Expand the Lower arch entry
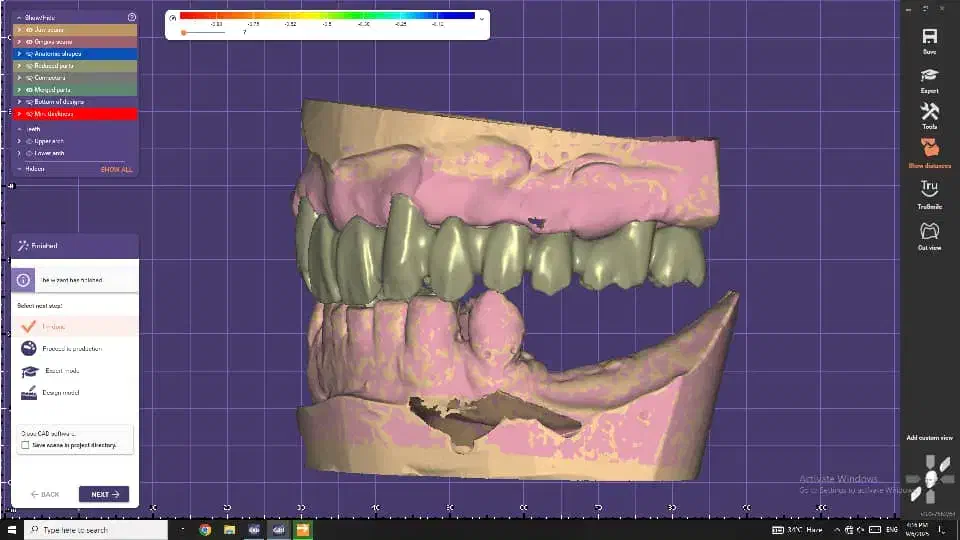 20,153
